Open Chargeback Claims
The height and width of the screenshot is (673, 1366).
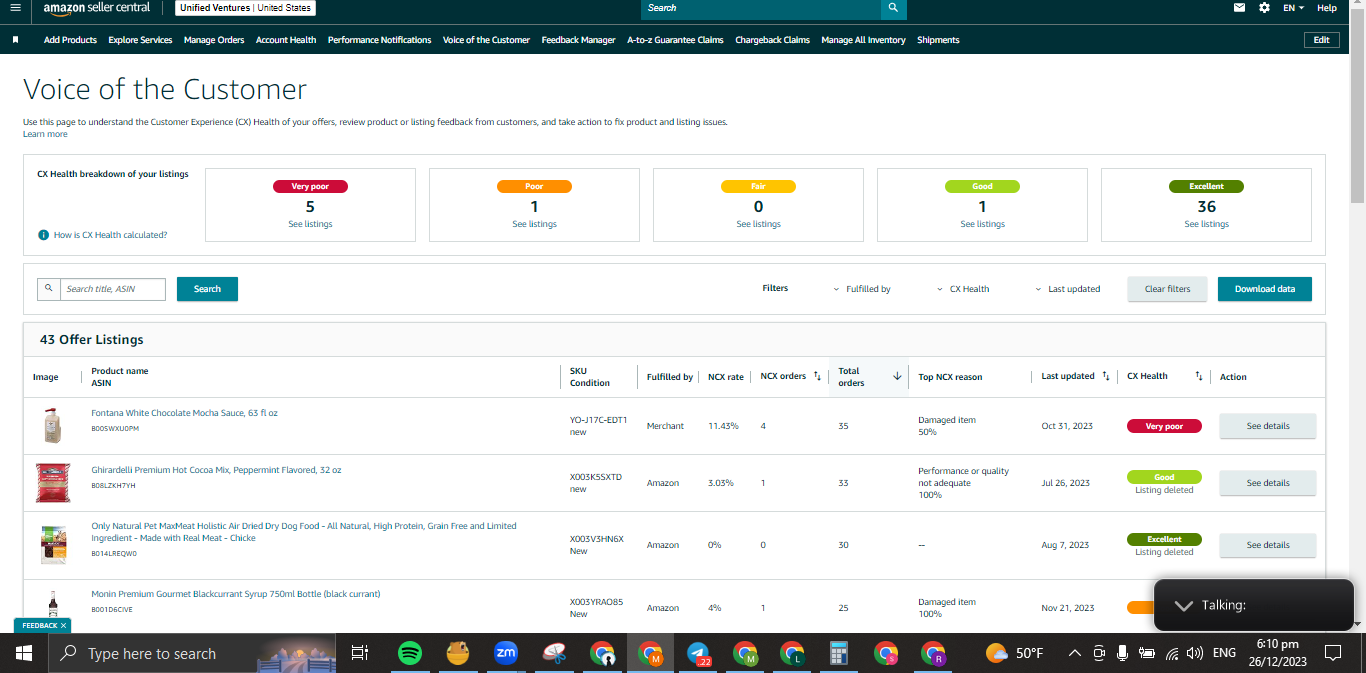772,40
